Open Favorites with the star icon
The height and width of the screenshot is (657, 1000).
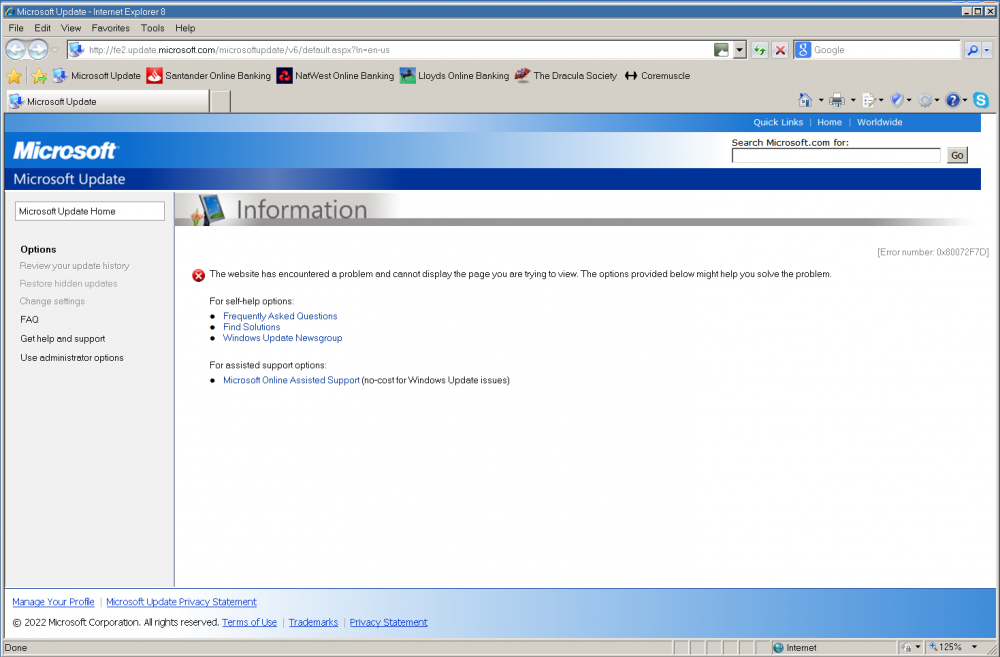15,76
